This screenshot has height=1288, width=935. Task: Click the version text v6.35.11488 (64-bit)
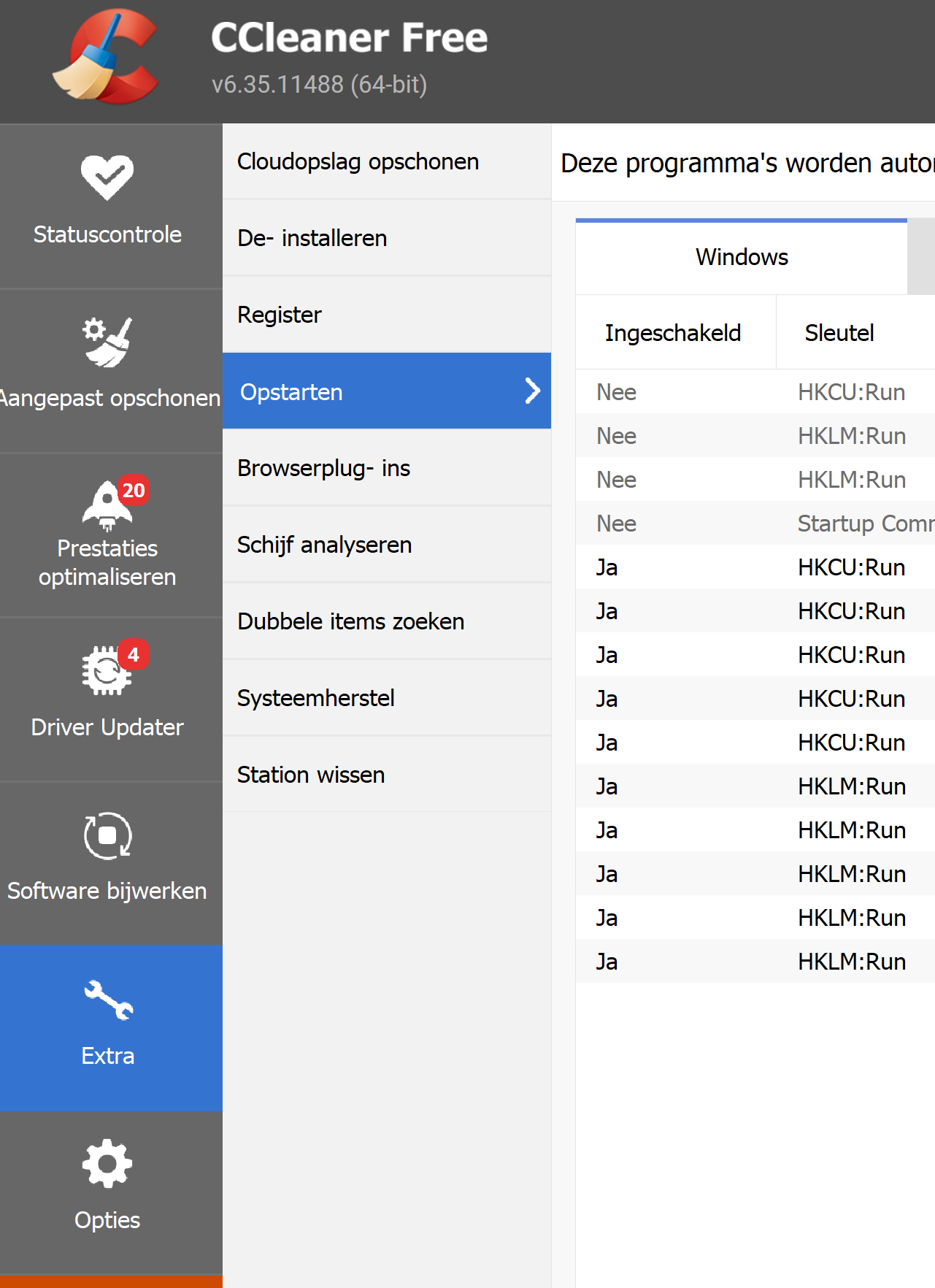coord(320,85)
